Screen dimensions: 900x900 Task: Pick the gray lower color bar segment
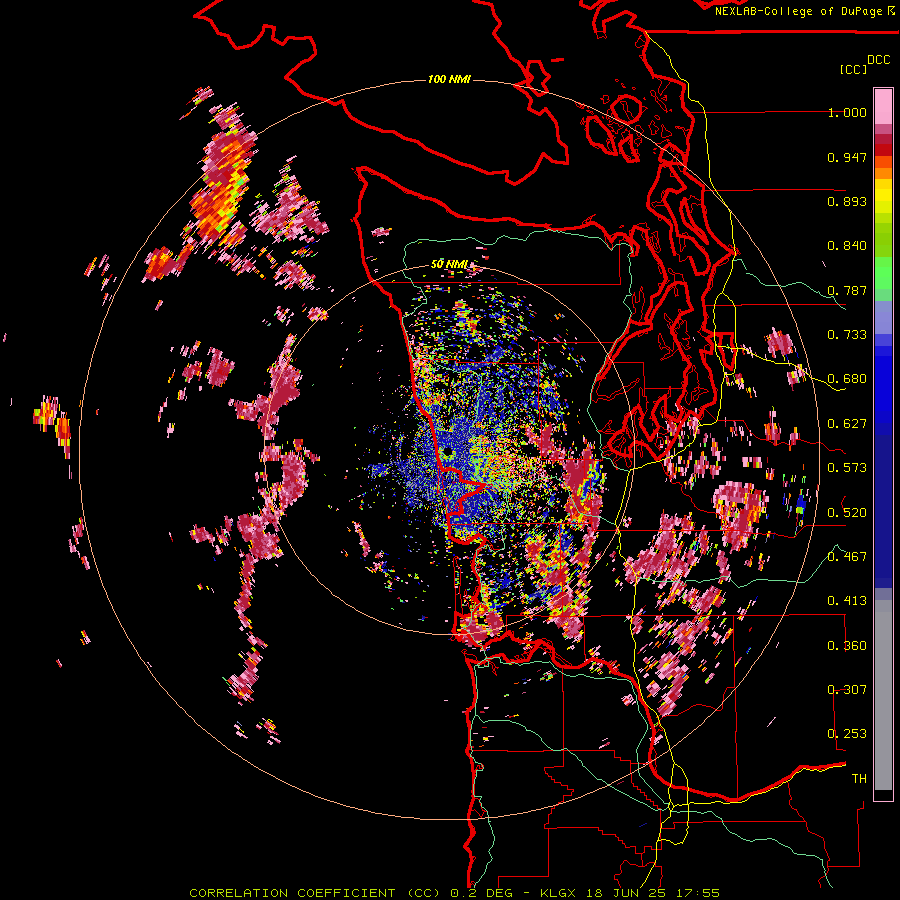[883, 695]
